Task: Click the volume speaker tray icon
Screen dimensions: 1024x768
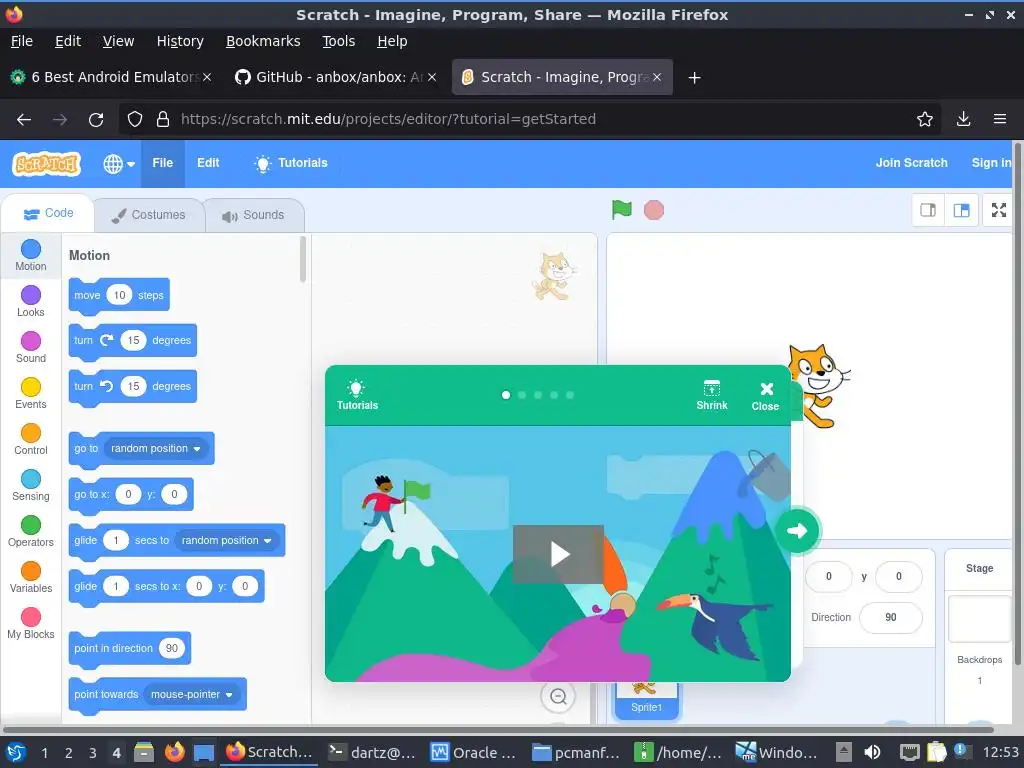Action: [x=872, y=753]
